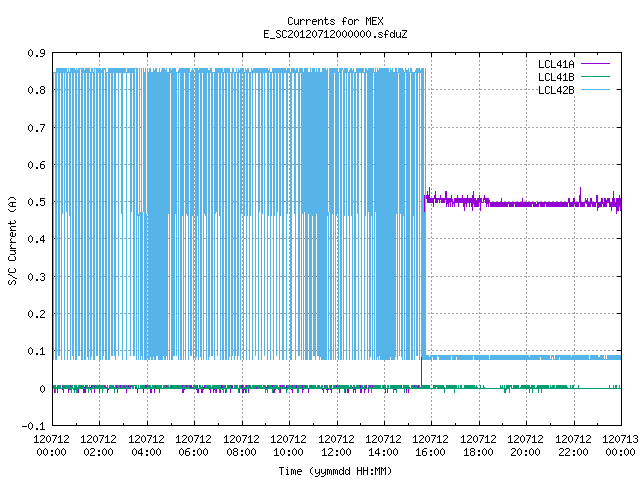Pick the purple line sample beside LCL41A
This screenshot has width=640, height=480.
tap(595, 64)
